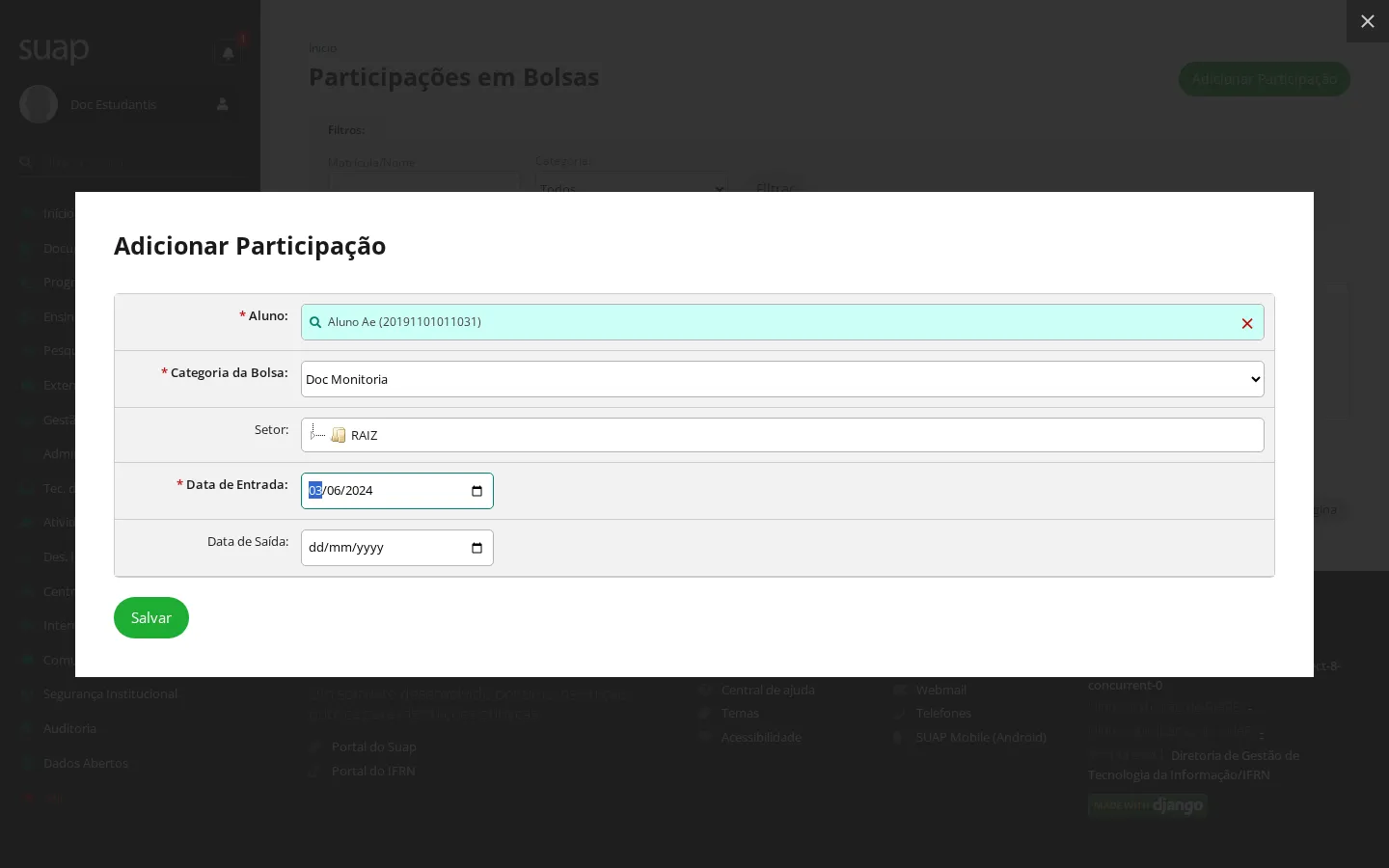This screenshot has width=1389, height=868.
Task: Click the Aluno search magnifier icon
Action: coord(315,322)
